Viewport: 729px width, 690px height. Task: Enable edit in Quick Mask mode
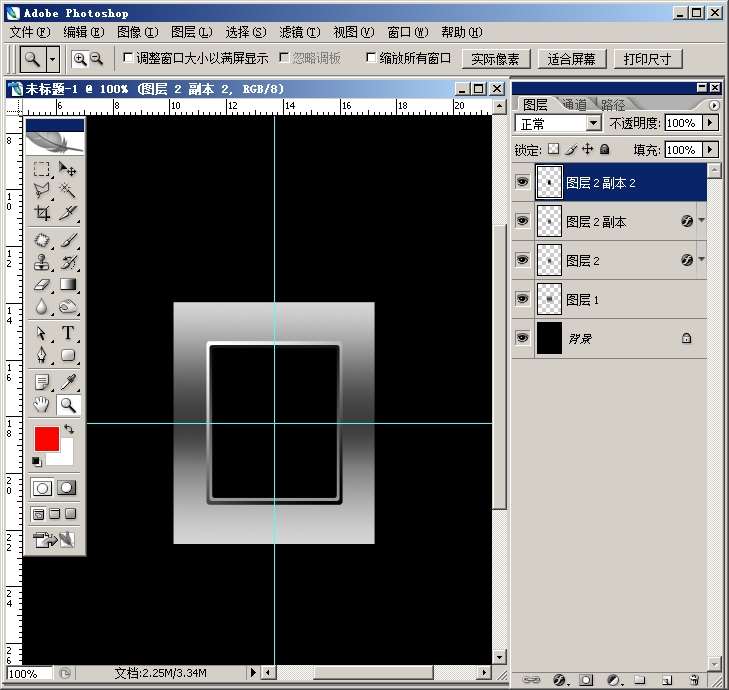tap(66, 488)
